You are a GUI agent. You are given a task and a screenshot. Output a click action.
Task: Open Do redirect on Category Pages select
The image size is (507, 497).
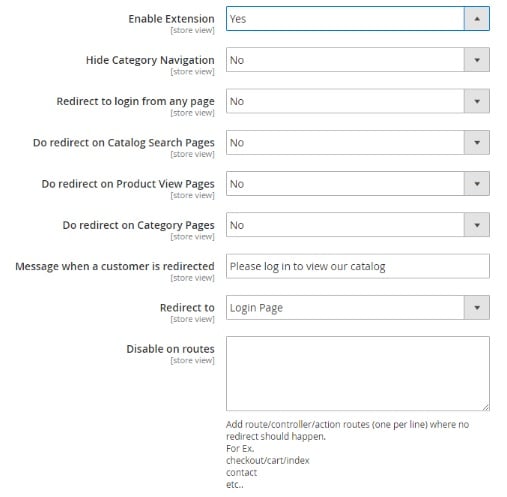pyautogui.click(x=358, y=225)
